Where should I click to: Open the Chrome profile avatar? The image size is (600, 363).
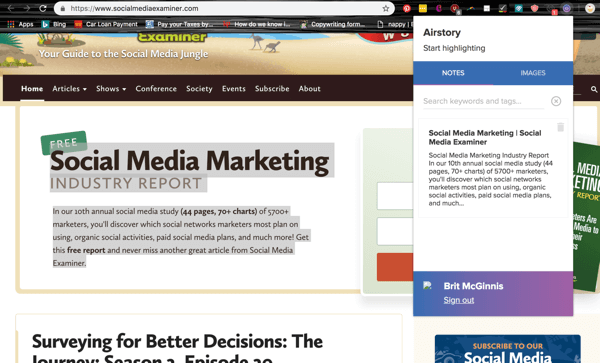tap(590, 8)
